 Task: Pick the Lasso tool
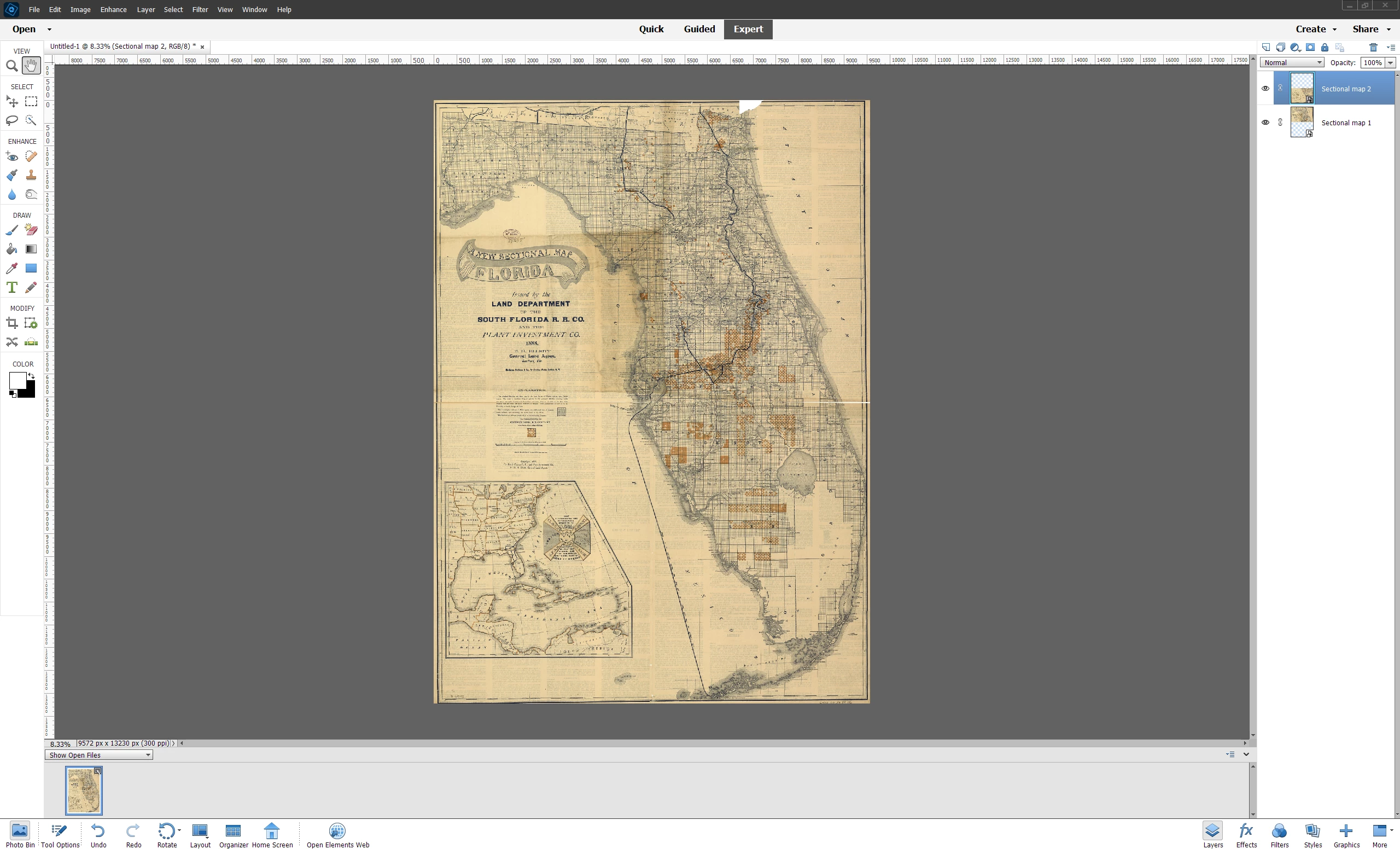[x=11, y=120]
